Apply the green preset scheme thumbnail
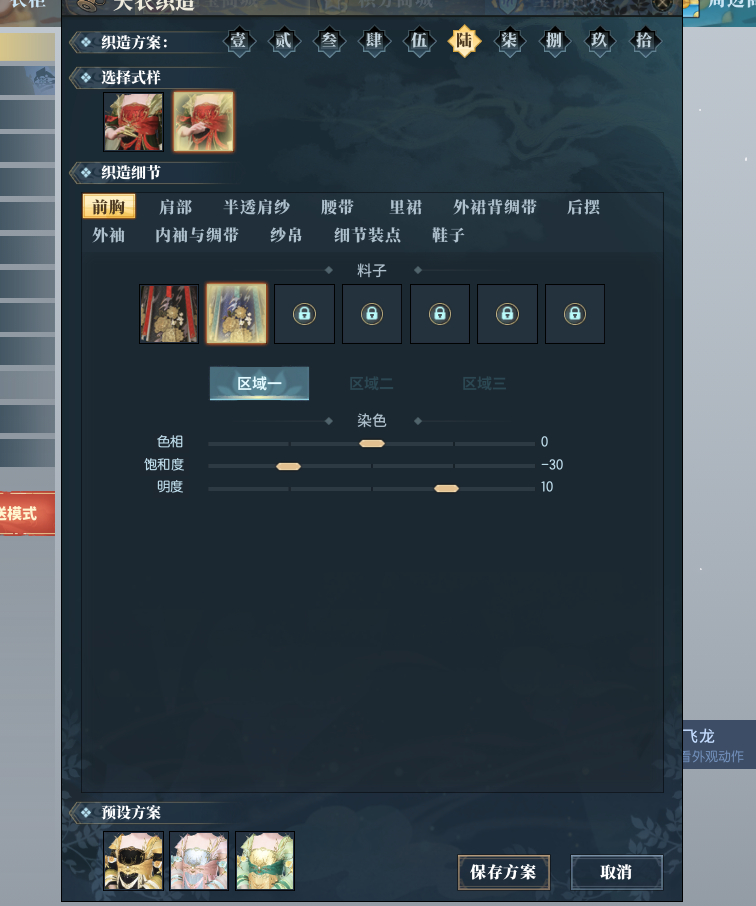The width and height of the screenshot is (756, 906). [265, 861]
